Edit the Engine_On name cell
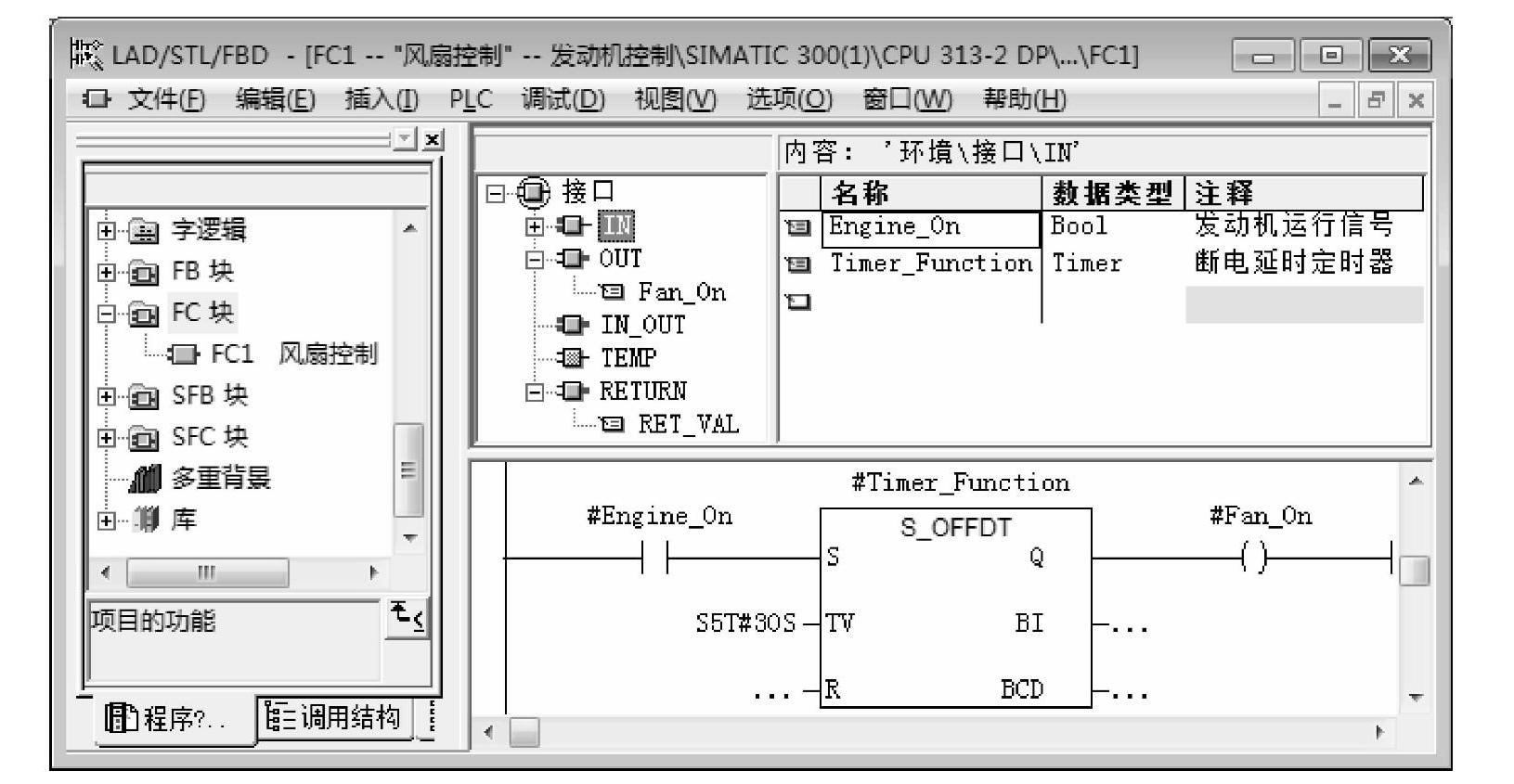 tap(931, 228)
